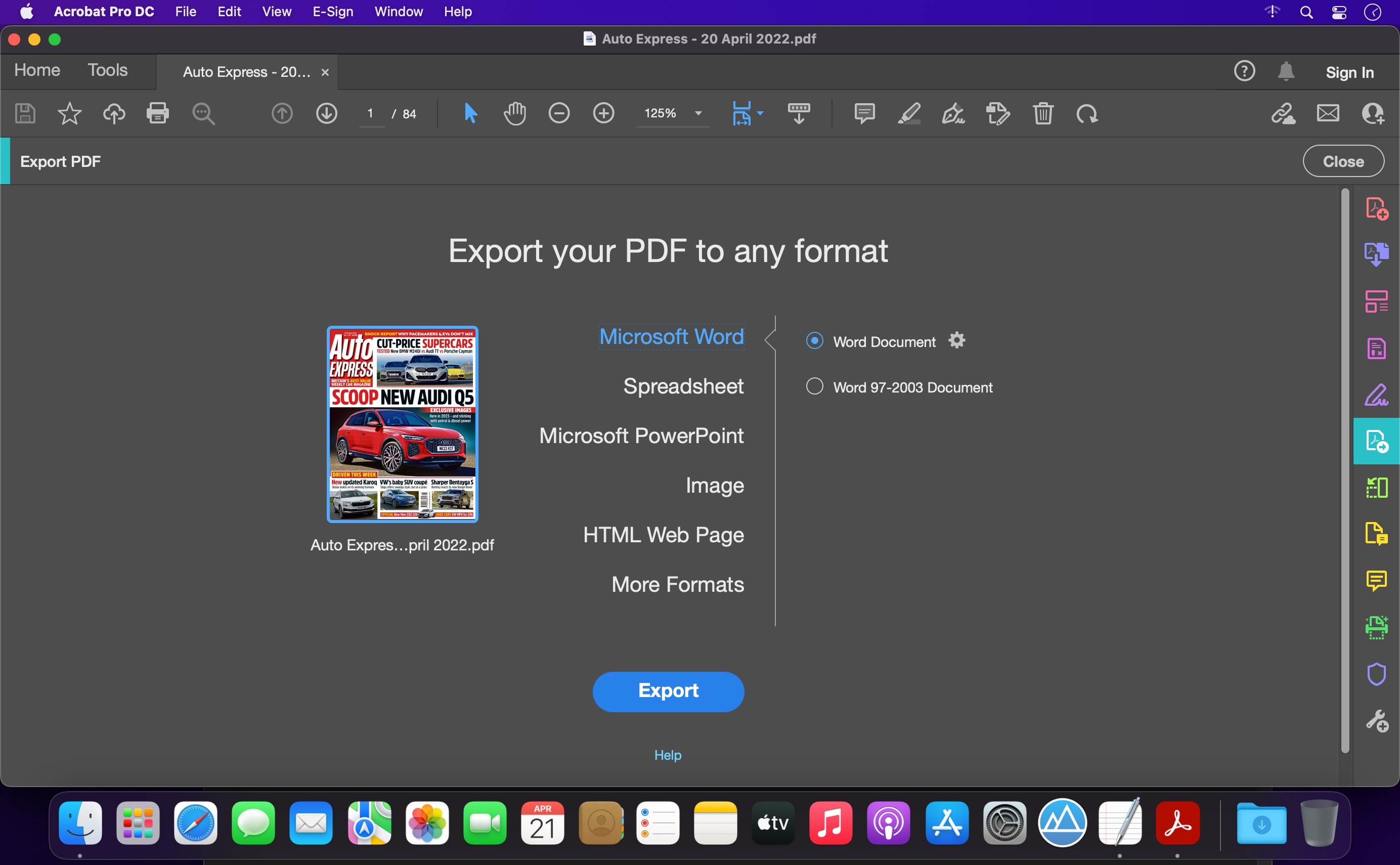Click the Send file by email icon
The height and width of the screenshot is (865, 1400).
1328,113
